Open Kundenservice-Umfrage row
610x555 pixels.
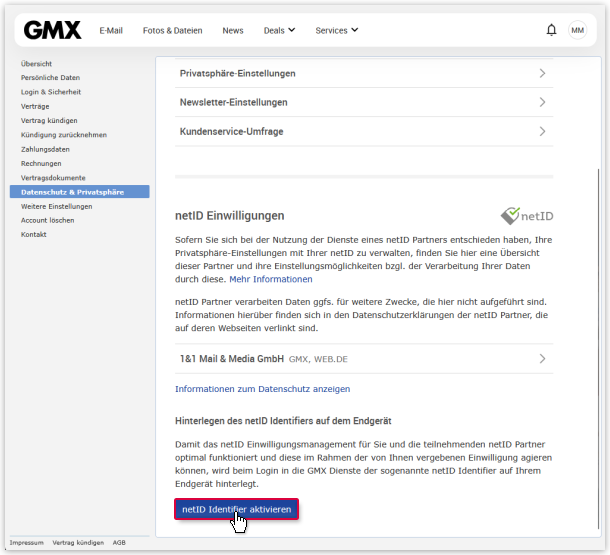[363, 131]
